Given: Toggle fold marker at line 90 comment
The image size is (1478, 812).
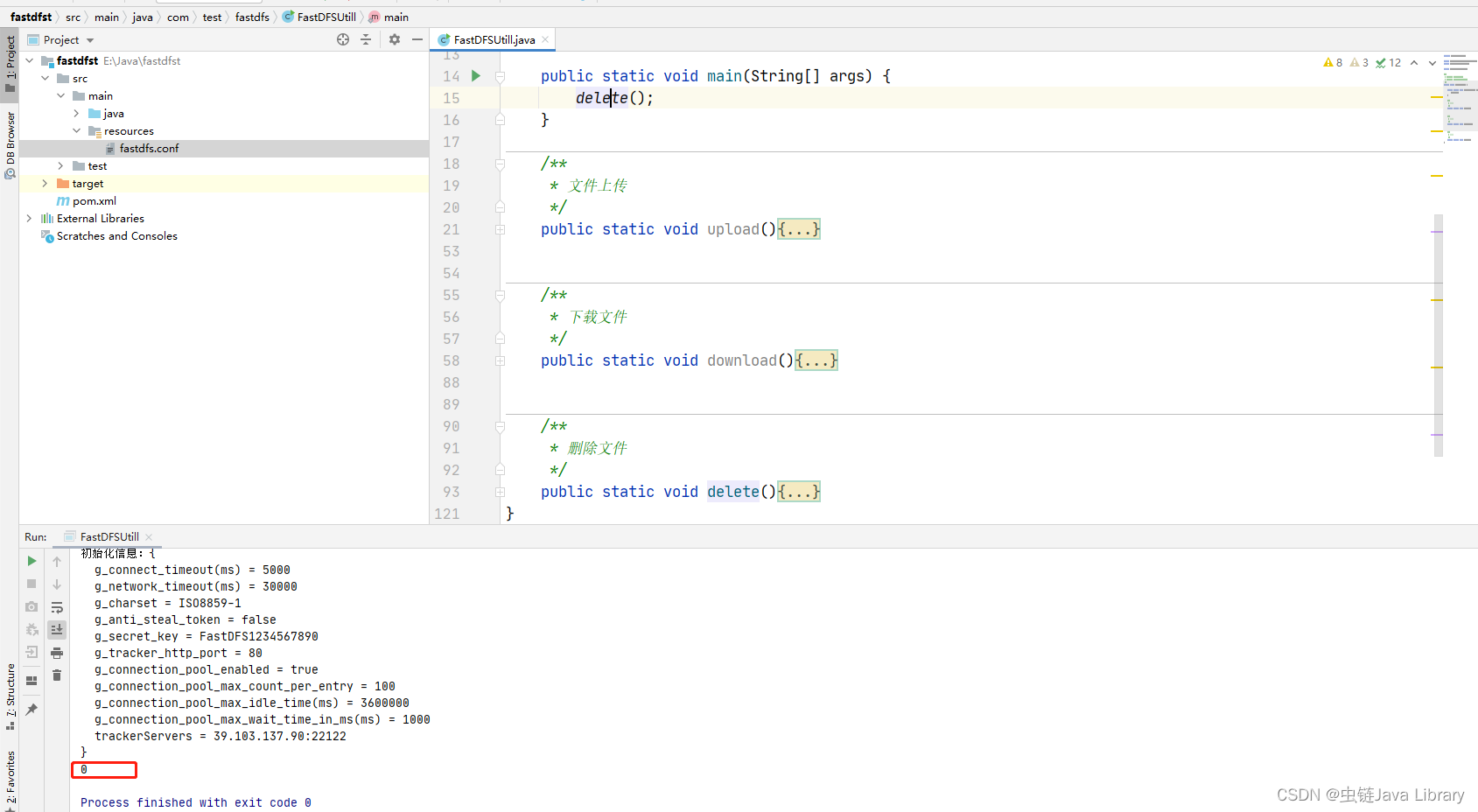Looking at the screenshot, I should click(501, 426).
